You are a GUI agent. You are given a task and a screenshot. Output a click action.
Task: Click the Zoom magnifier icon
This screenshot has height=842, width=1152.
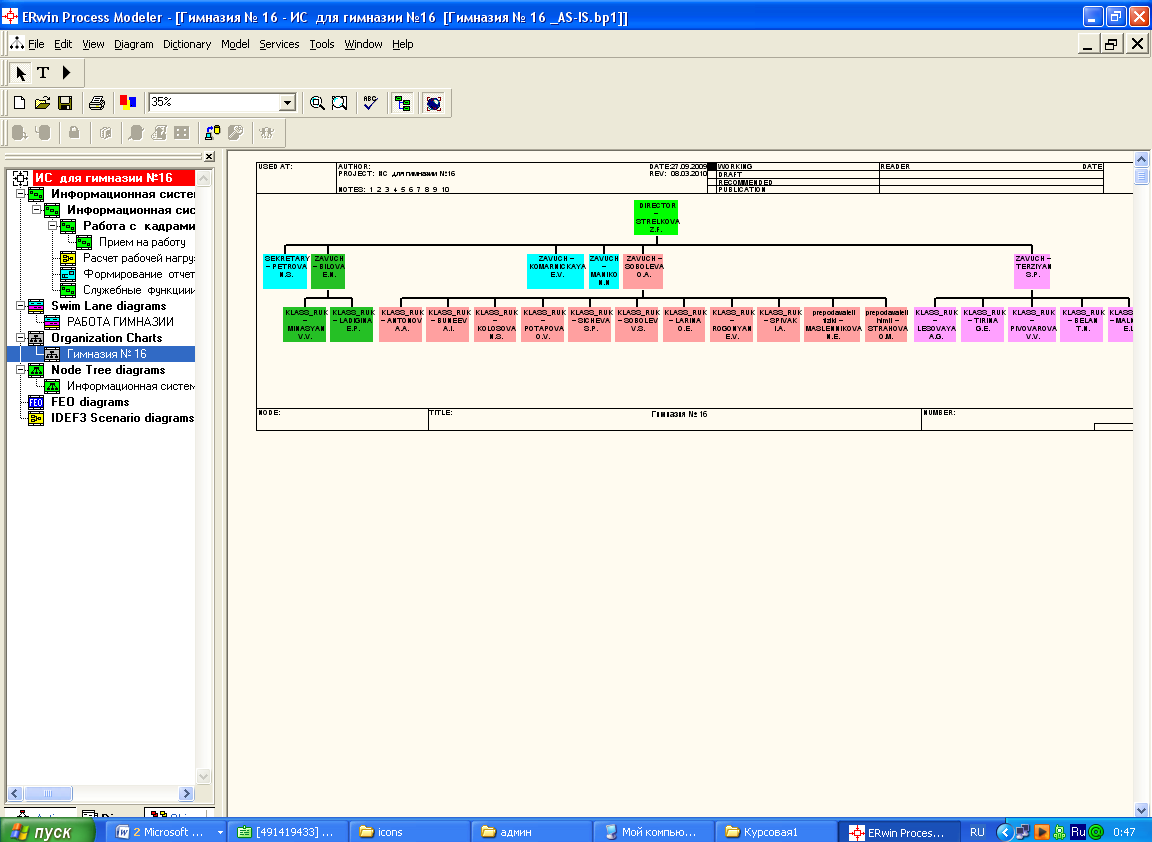coord(317,103)
